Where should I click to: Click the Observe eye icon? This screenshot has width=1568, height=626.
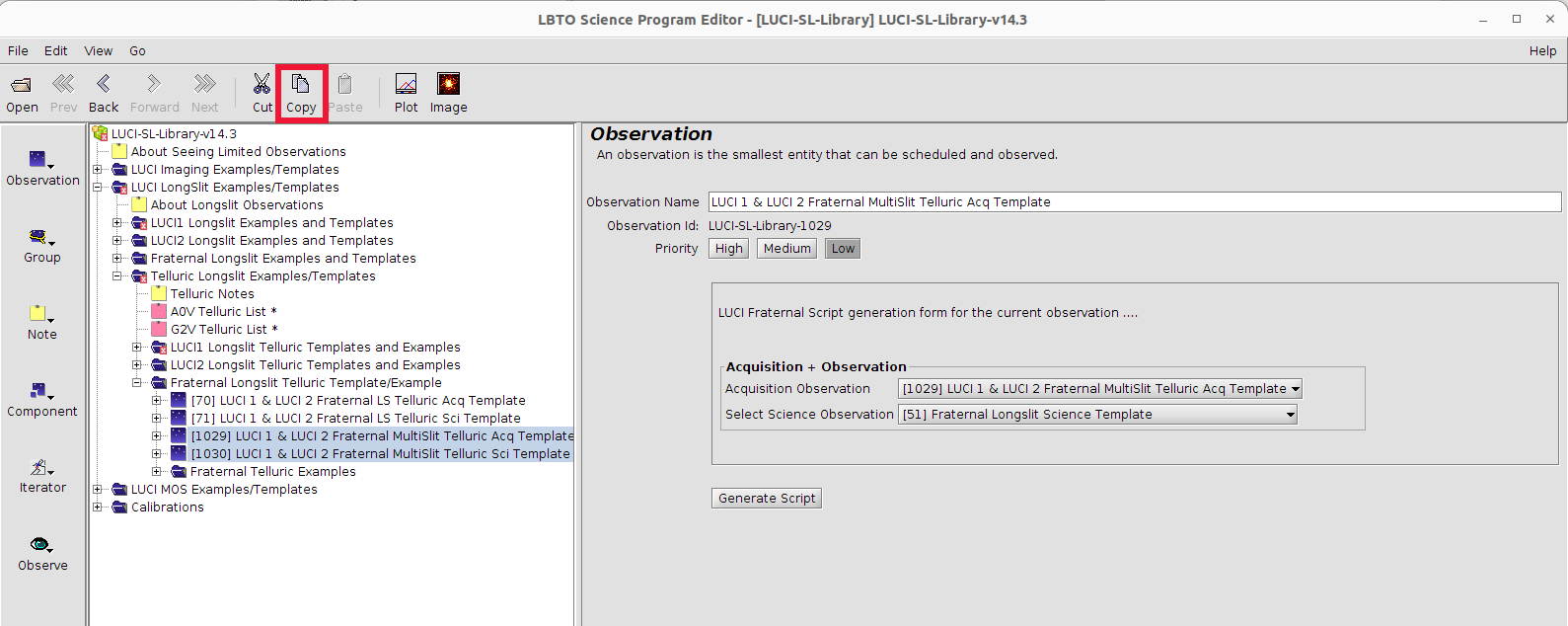pyautogui.click(x=40, y=545)
